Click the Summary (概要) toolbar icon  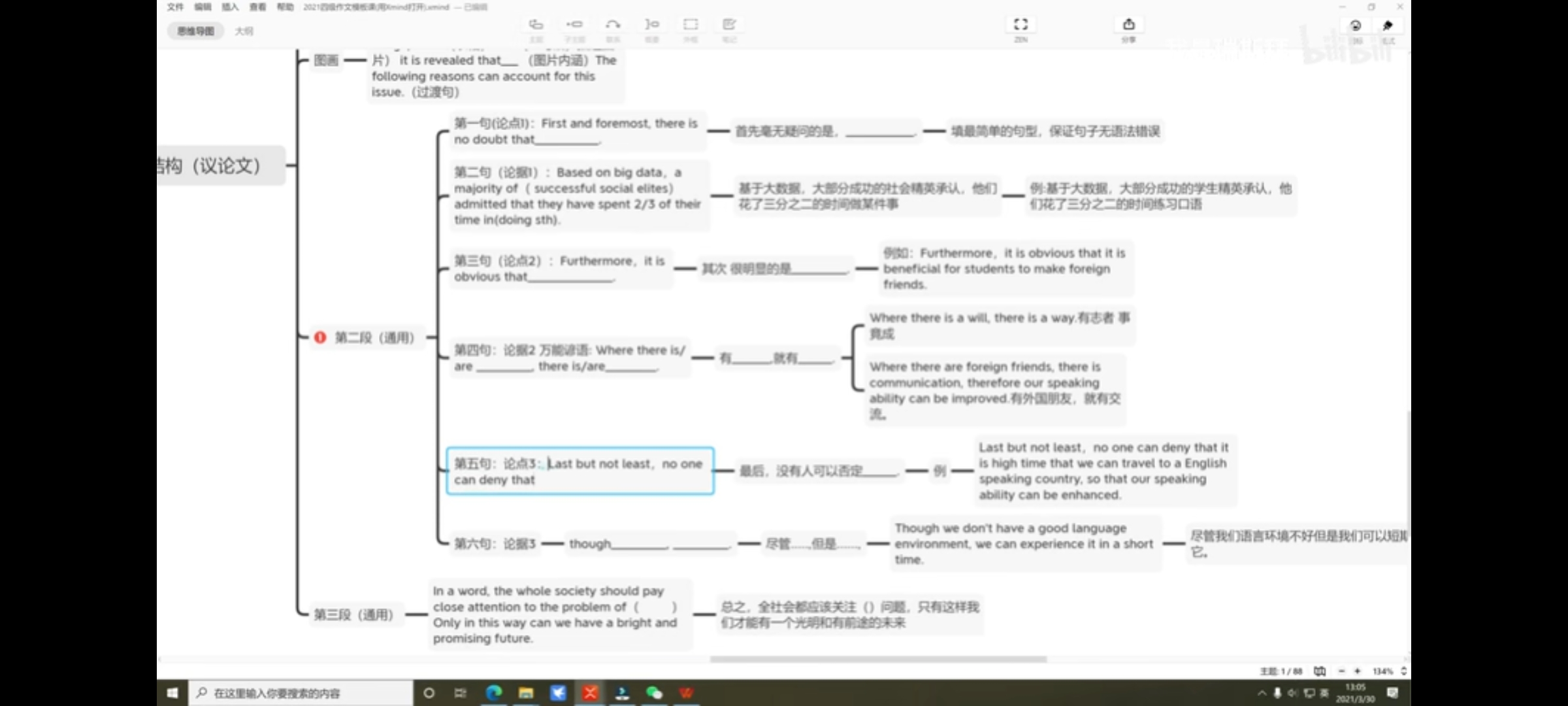651,25
